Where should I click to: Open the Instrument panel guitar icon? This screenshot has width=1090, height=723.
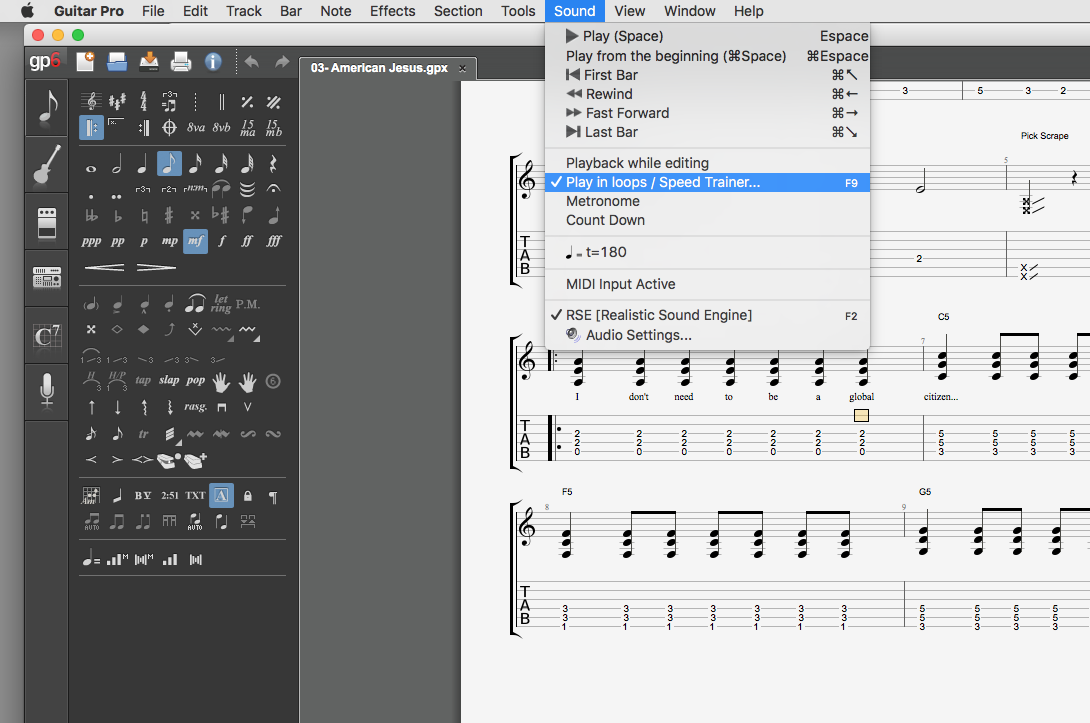[47, 165]
